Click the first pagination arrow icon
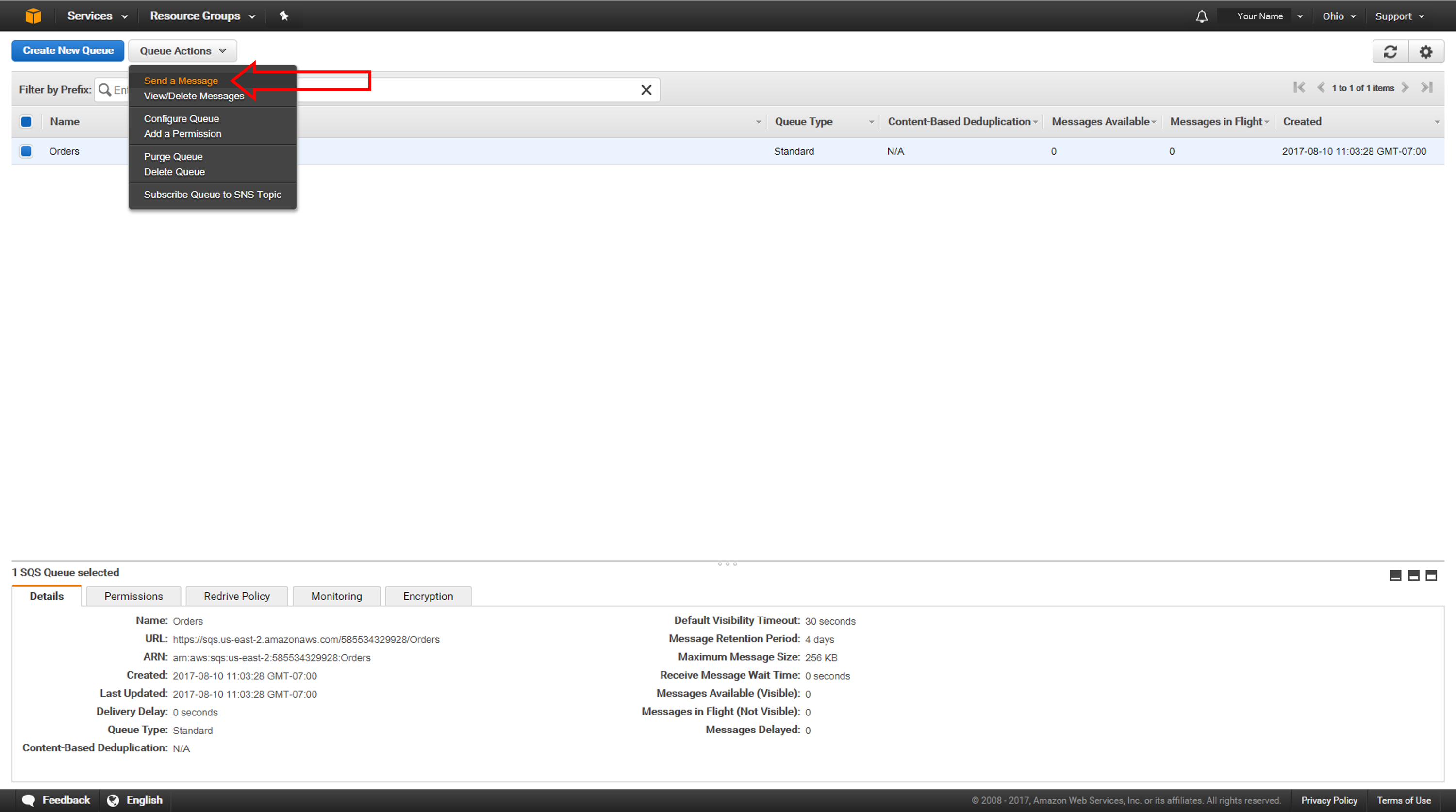The width and height of the screenshot is (1456, 812). coord(1297,89)
